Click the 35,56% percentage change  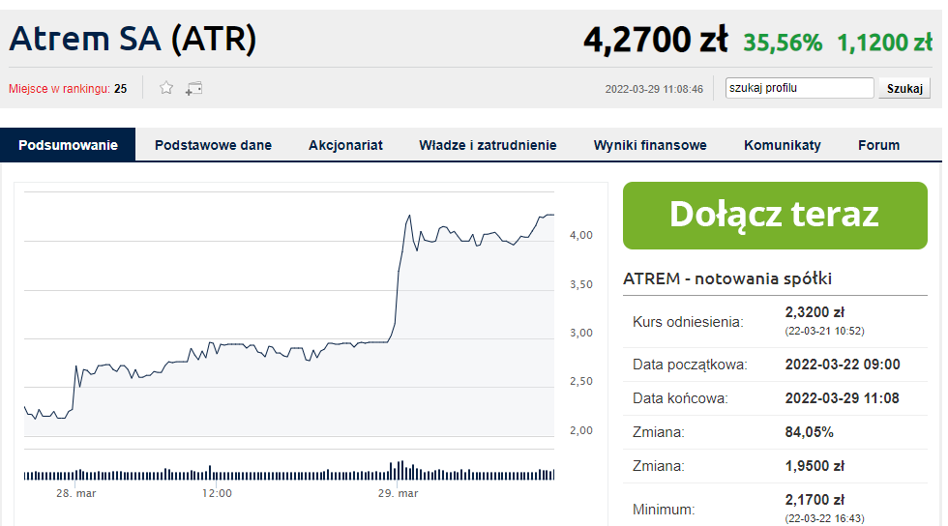782,42
